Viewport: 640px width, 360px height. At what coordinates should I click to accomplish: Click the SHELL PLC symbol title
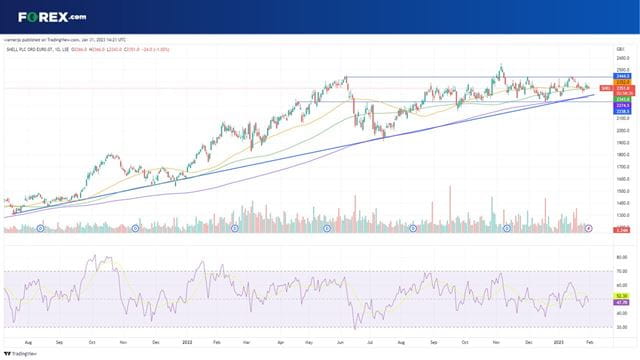click(37, 49)
